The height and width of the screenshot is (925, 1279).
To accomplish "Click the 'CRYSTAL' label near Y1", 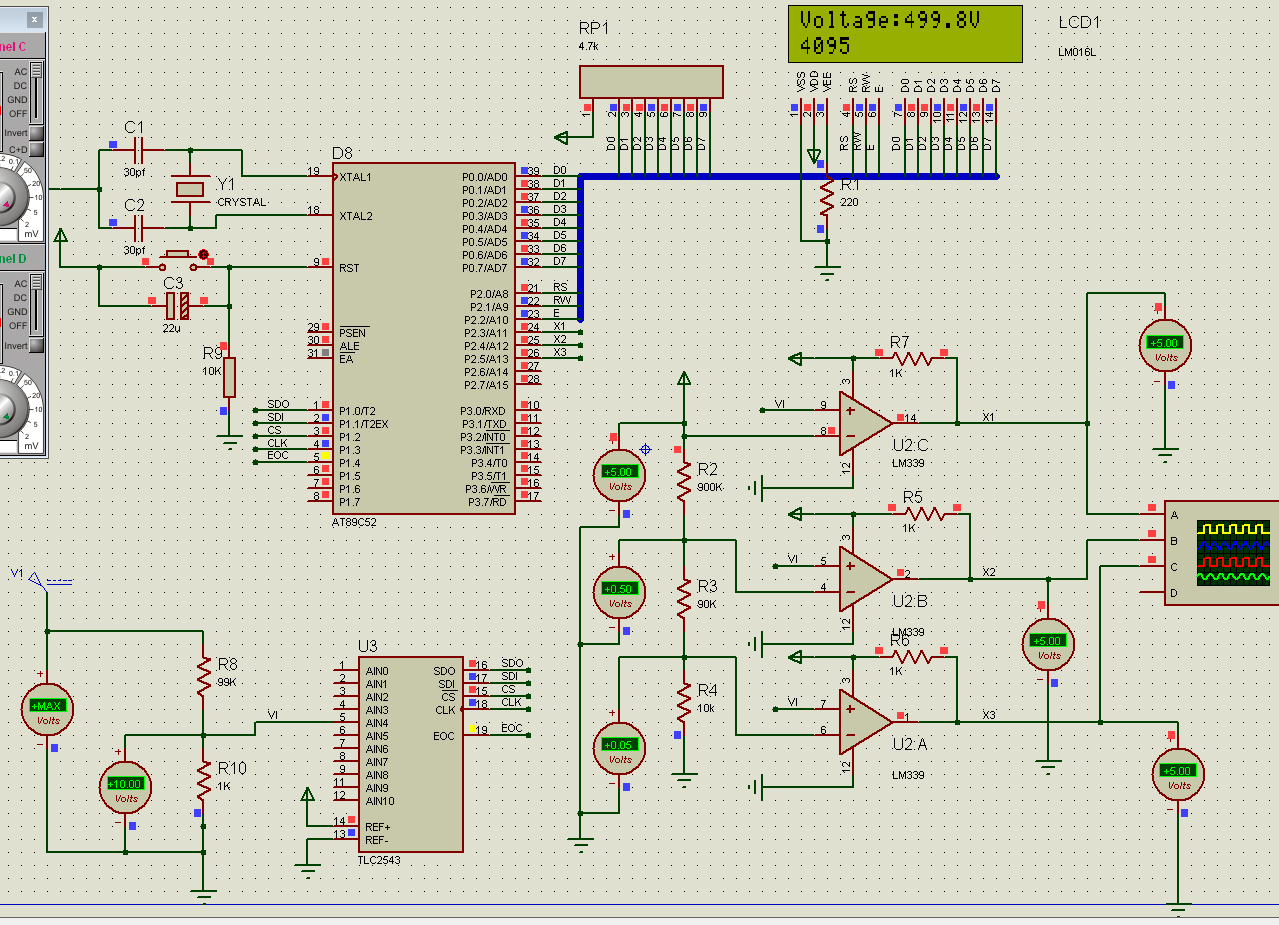I will pos(242,202).
